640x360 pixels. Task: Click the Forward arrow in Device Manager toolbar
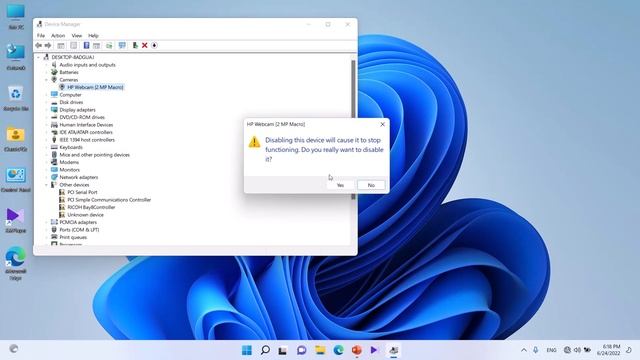[x=48, y=45]
